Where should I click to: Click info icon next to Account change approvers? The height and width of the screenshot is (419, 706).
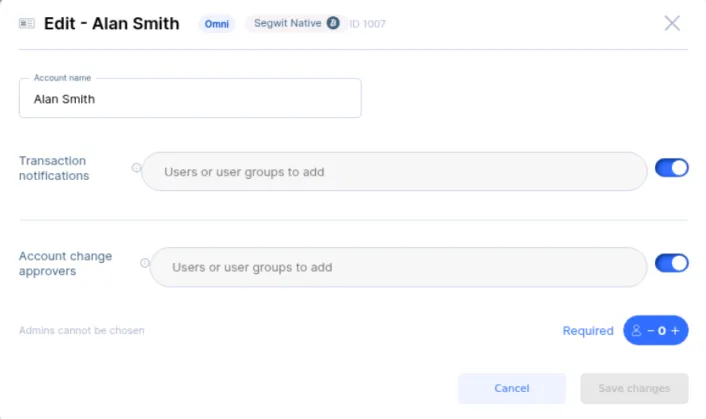point(145,263)
